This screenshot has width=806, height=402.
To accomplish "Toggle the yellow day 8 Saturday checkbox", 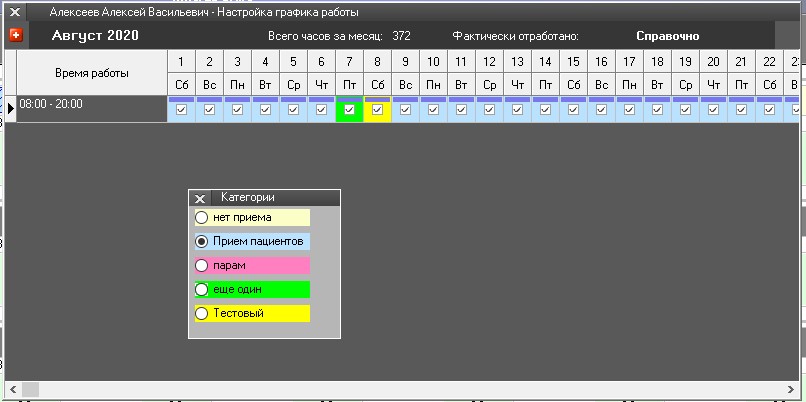I will (x=377, y=110).
